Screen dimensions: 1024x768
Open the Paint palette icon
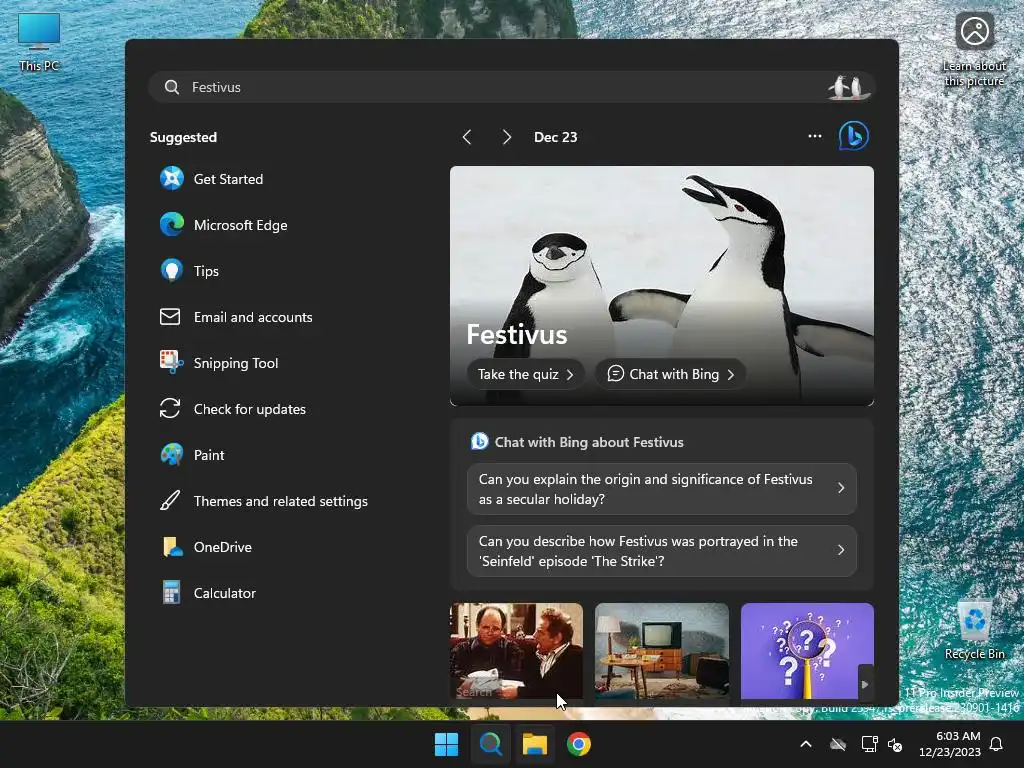pyautogui.click(x=172, y=455)
